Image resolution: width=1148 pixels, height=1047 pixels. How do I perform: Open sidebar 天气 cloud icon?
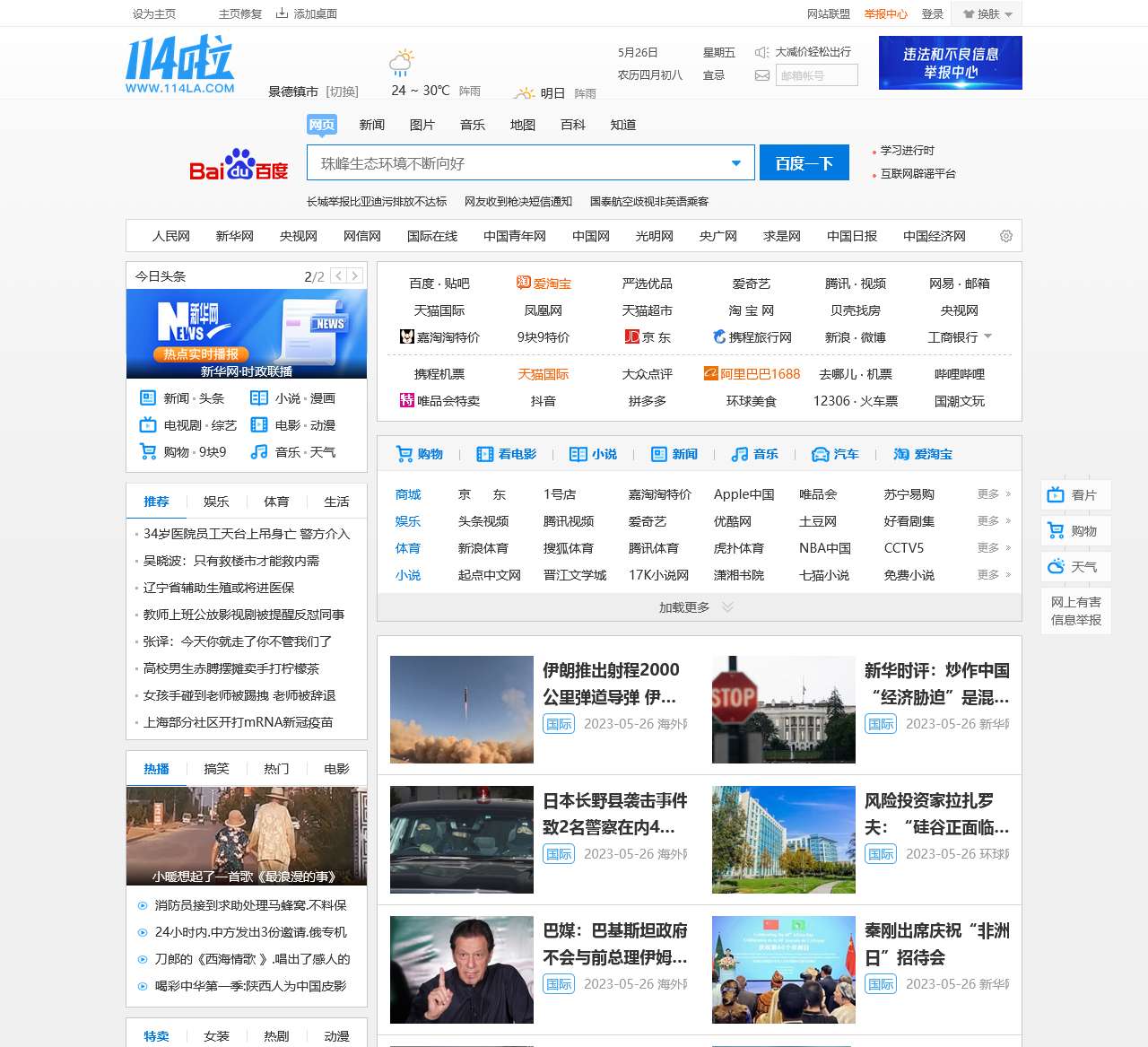(x=1057, y=566)
